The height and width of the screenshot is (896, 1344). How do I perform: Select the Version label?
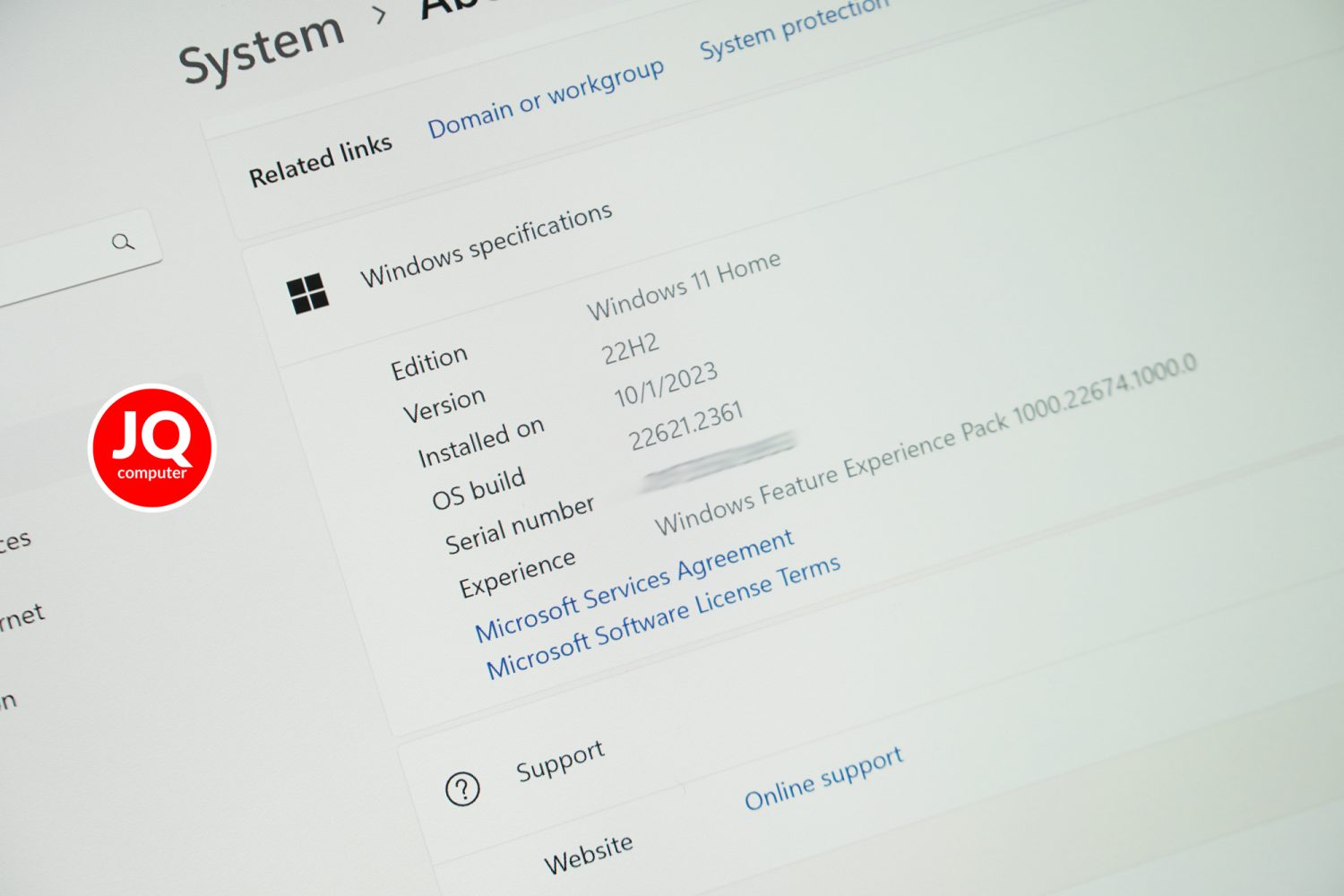444,405
